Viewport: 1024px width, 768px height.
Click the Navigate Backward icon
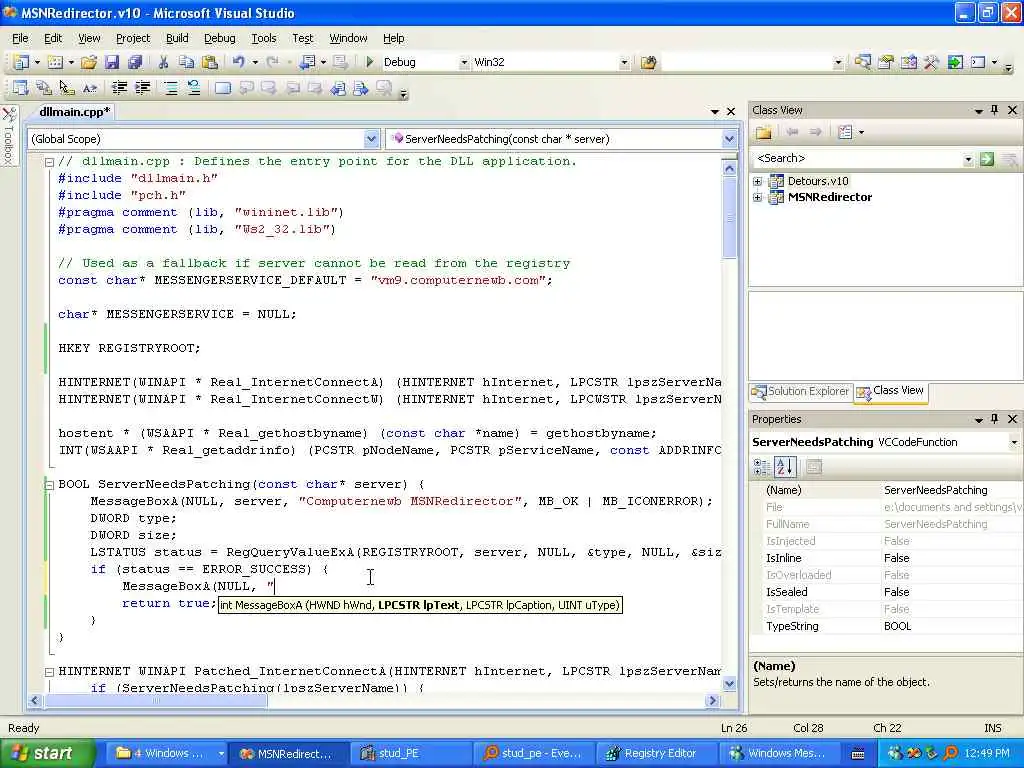307,62
